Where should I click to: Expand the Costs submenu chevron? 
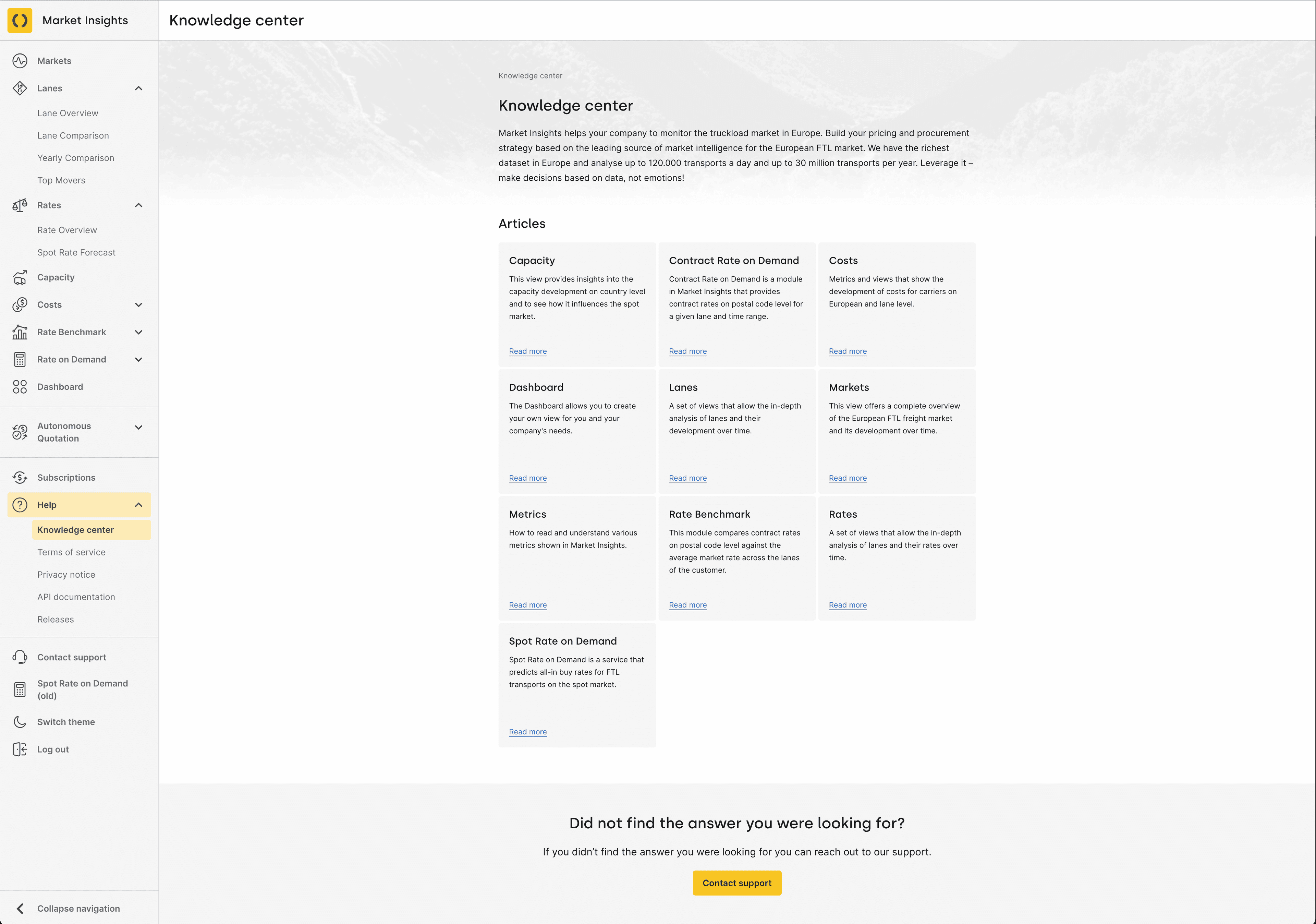click(x=139, y=305)
